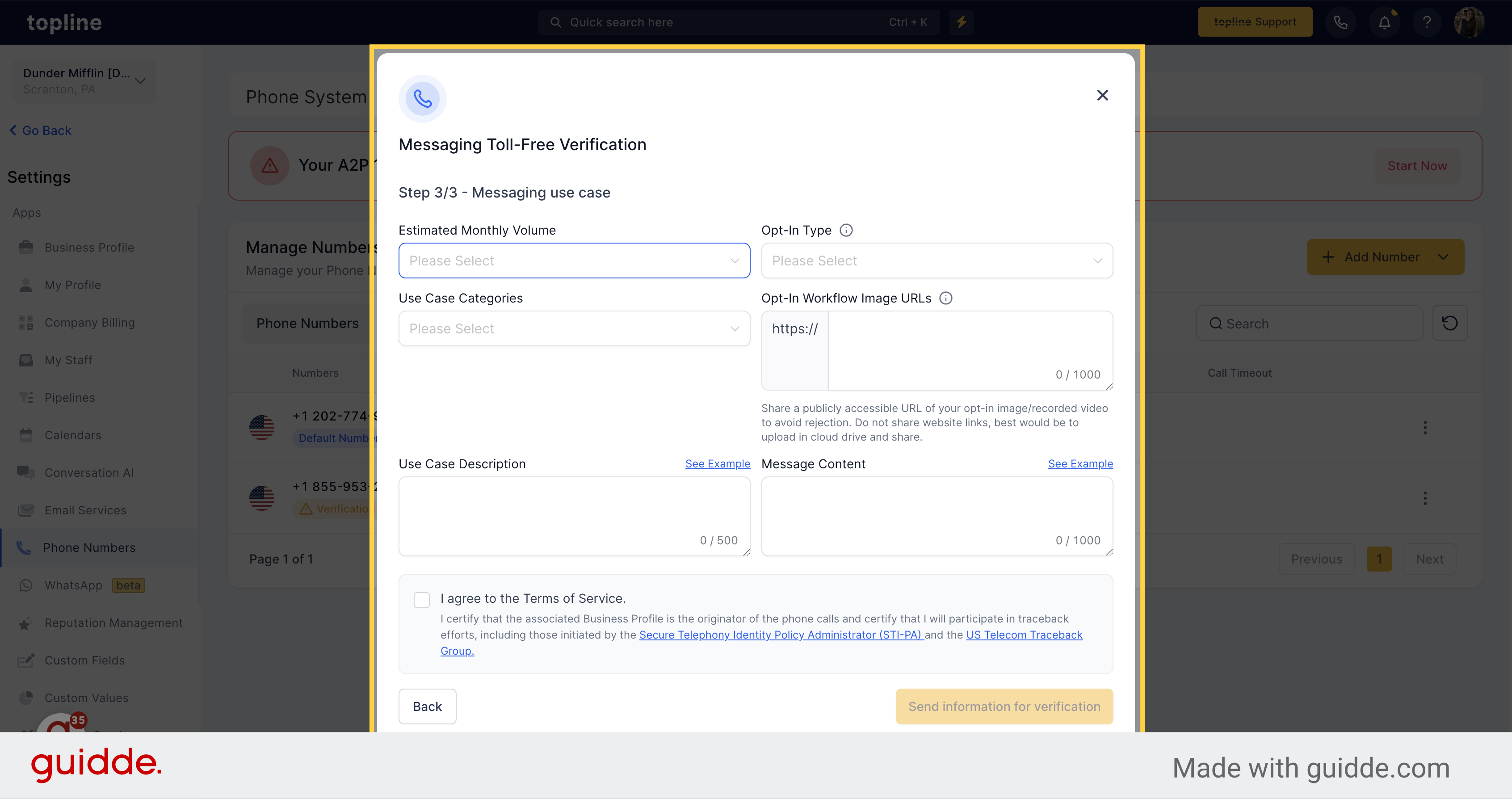
Task: Select page 1 in pagination
Action: click(1379, 559)
